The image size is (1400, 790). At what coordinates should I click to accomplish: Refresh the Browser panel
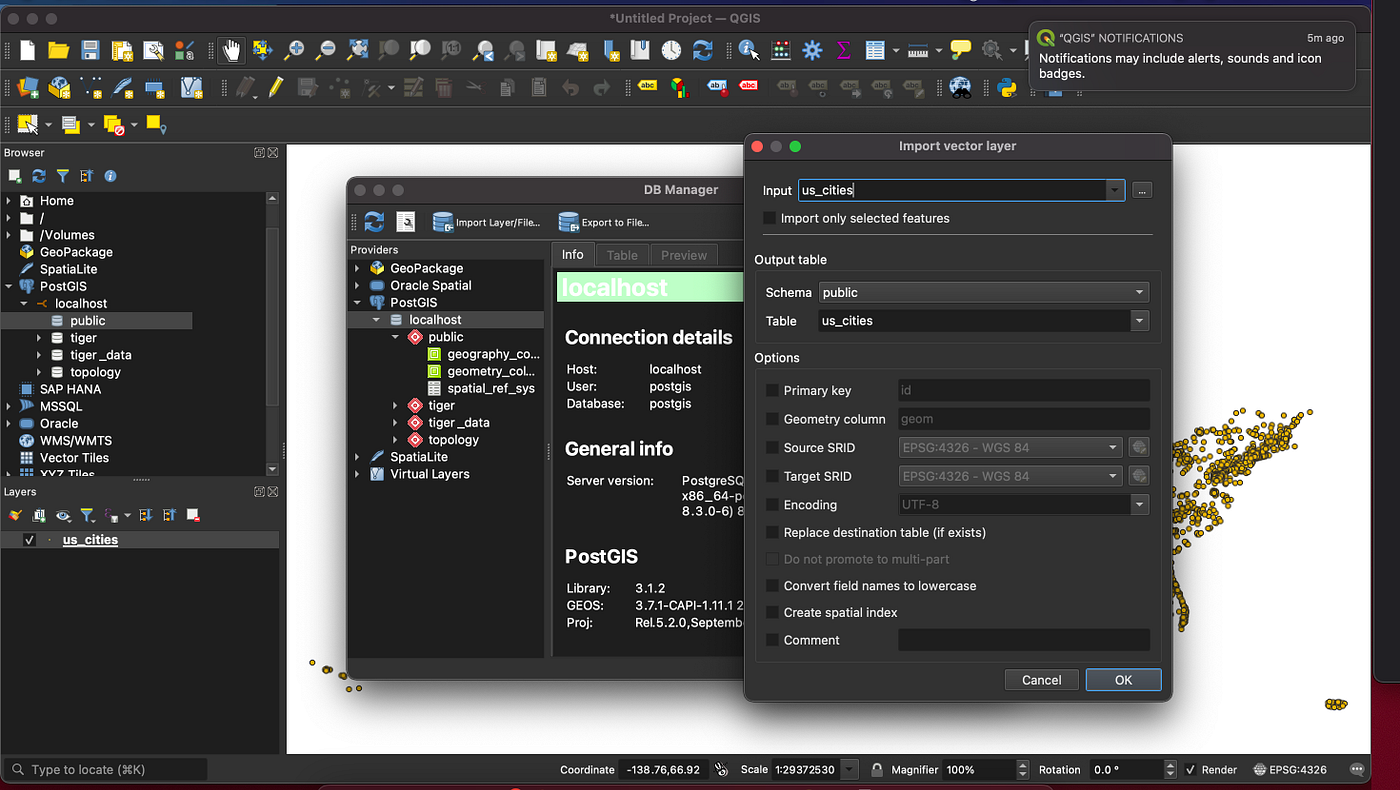[x=39, y=176]
